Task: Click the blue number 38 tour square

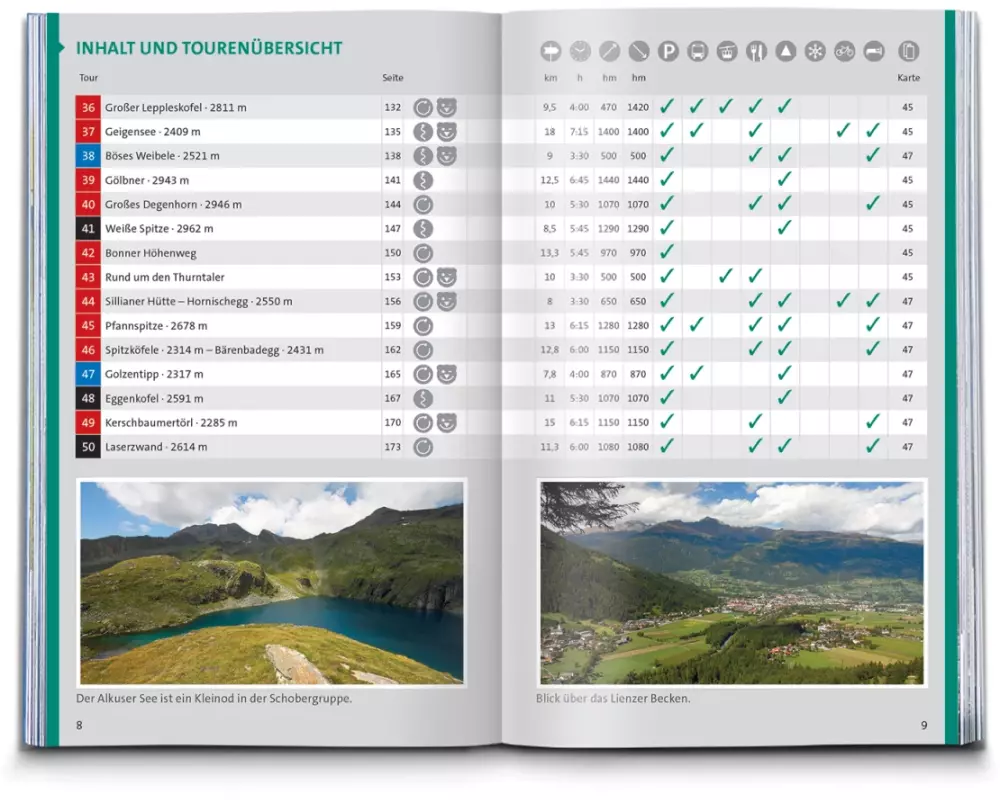Action: point(88,156)
